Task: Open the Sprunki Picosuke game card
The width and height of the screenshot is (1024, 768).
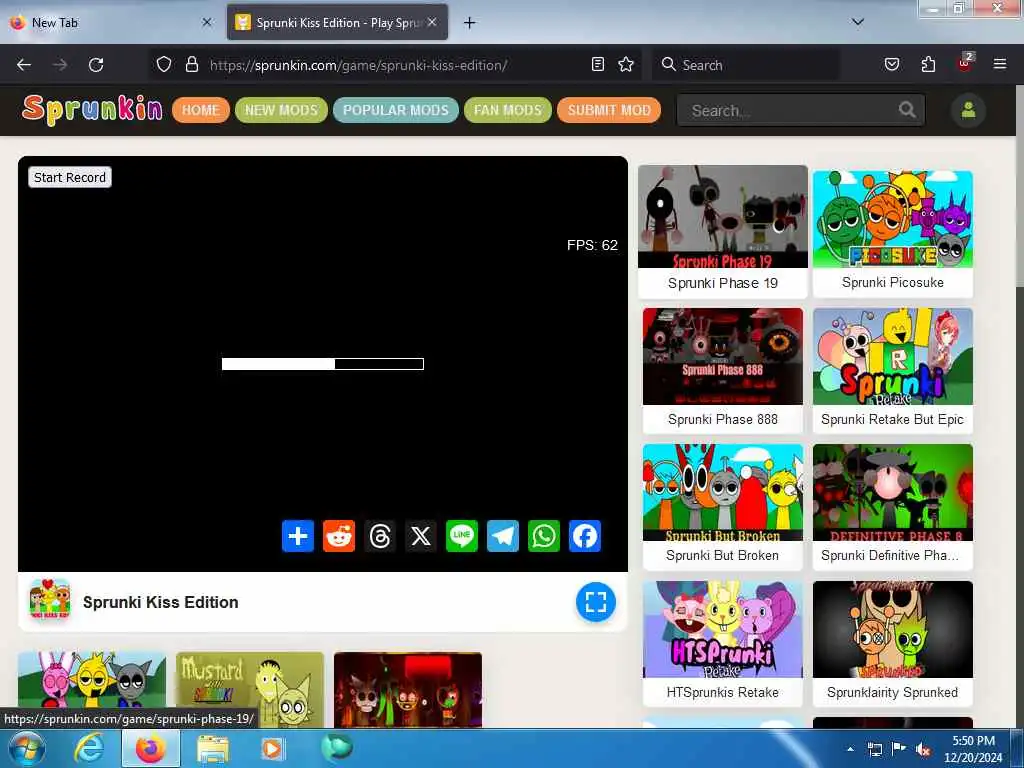Action: [x=893, y=234]
